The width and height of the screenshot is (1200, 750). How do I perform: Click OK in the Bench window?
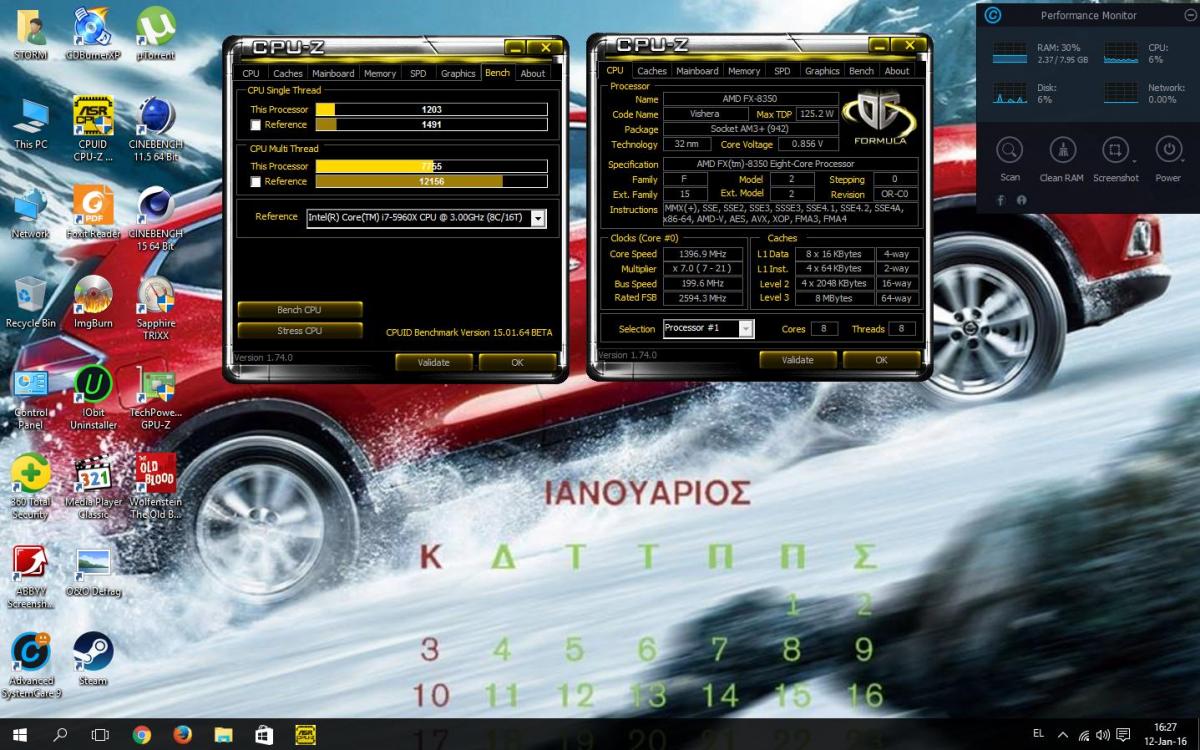click(x=517, y=362)
